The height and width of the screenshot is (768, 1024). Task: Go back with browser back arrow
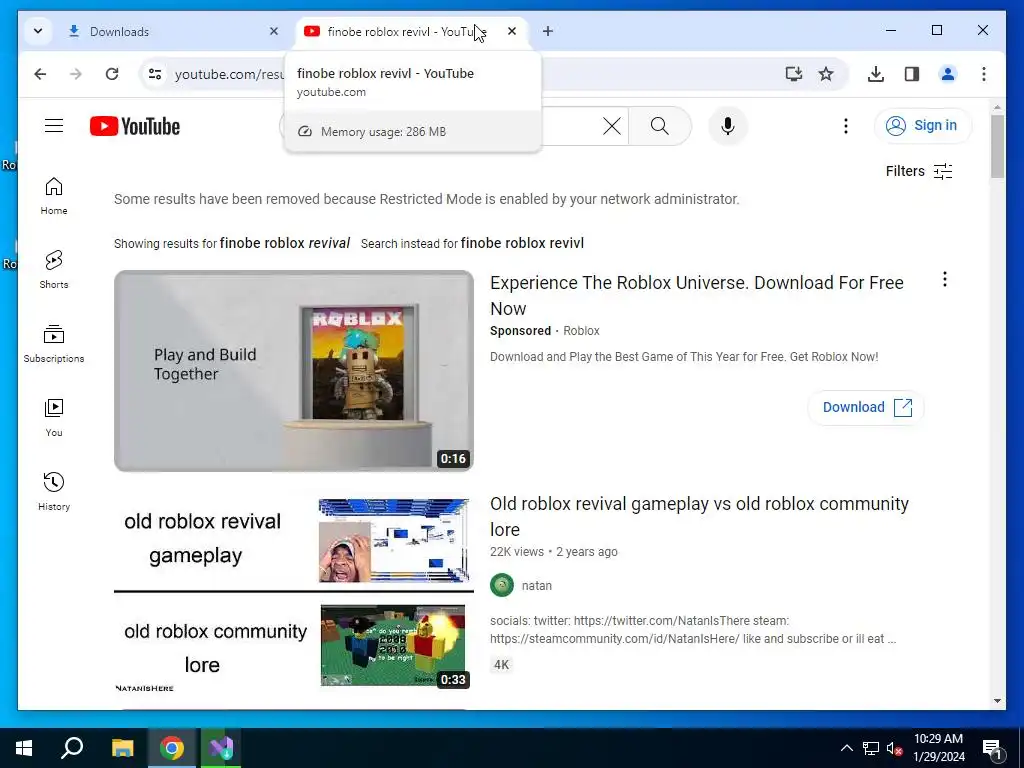click(40, 74)
